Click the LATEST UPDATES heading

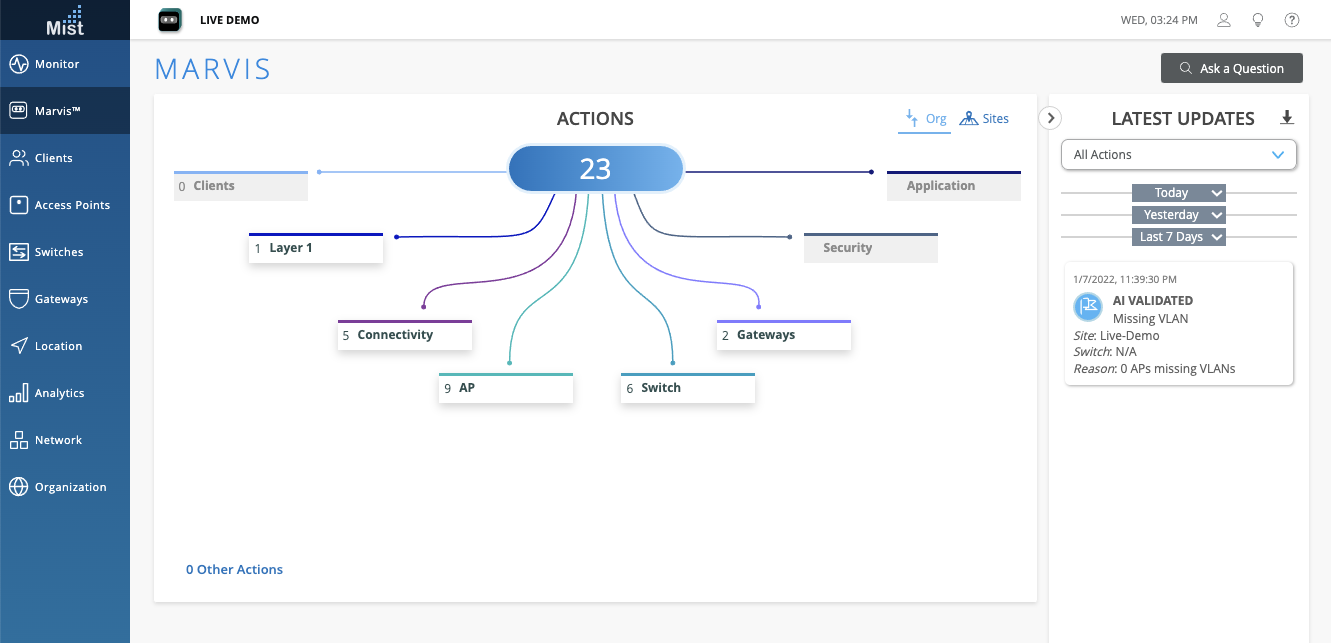click(1183, 119)
